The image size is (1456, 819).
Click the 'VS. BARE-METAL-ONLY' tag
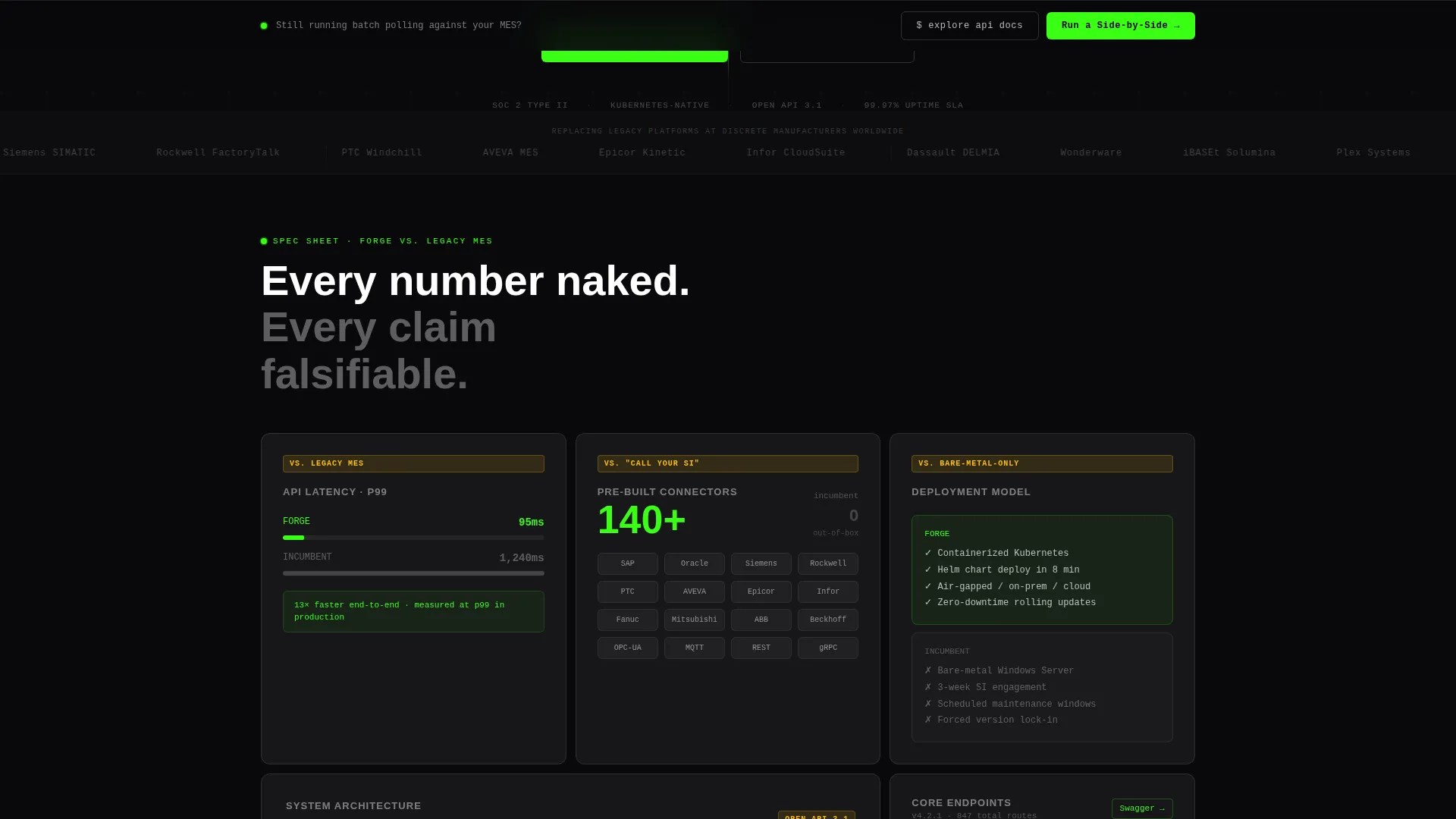pos(1042,463)
